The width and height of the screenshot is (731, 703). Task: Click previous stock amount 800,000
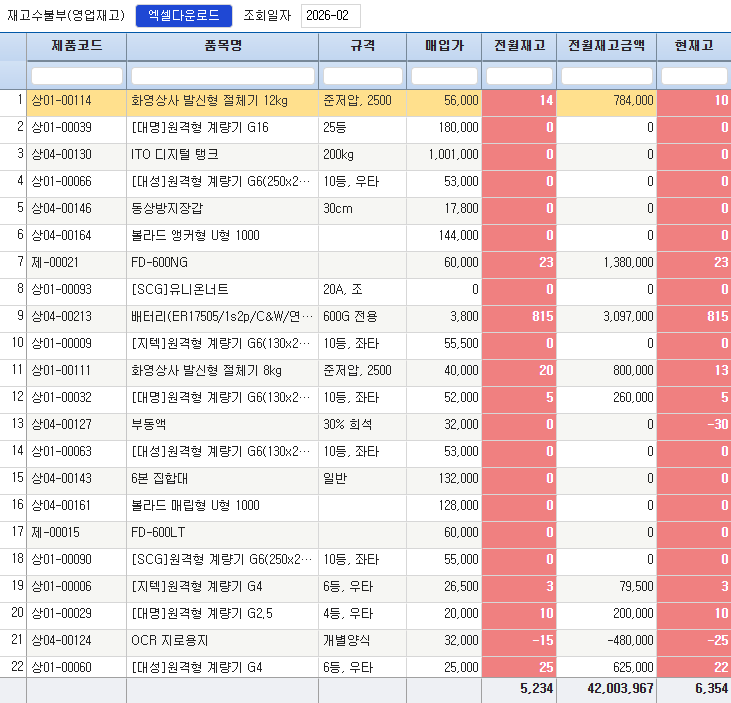pyautogui.click(x=633, y=371)
